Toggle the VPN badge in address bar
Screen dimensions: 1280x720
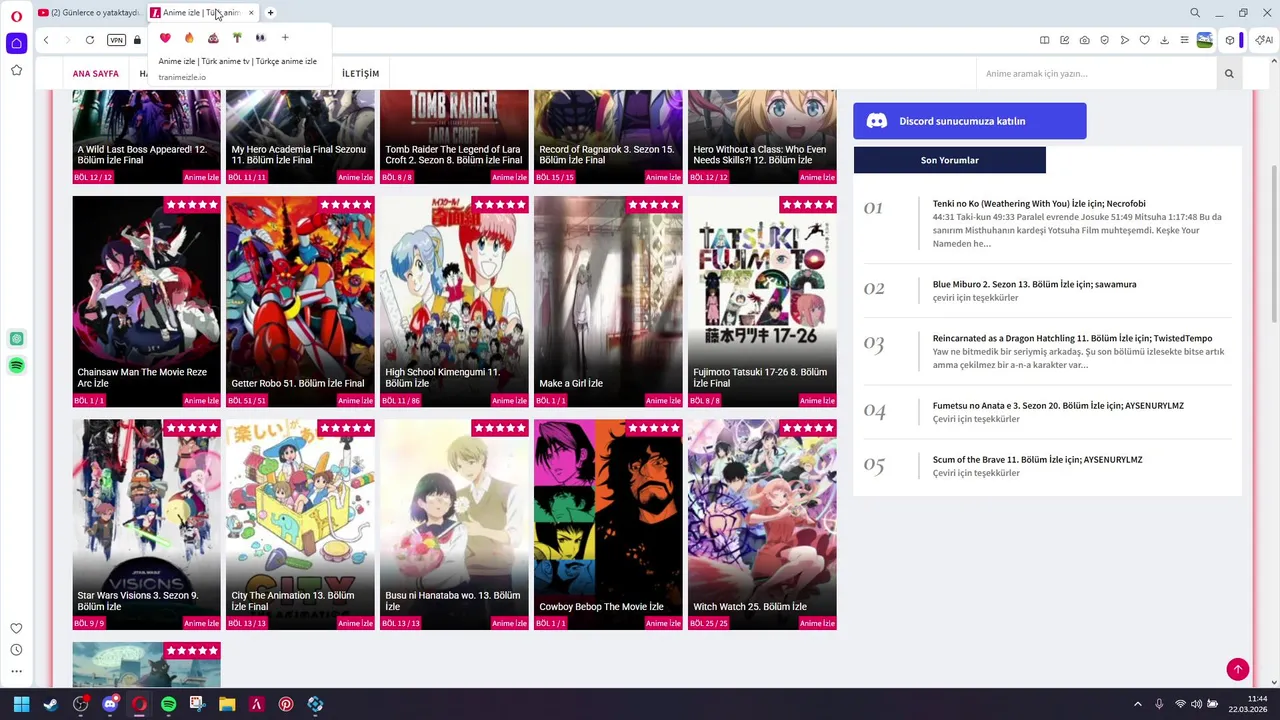[x=116, y=40]
